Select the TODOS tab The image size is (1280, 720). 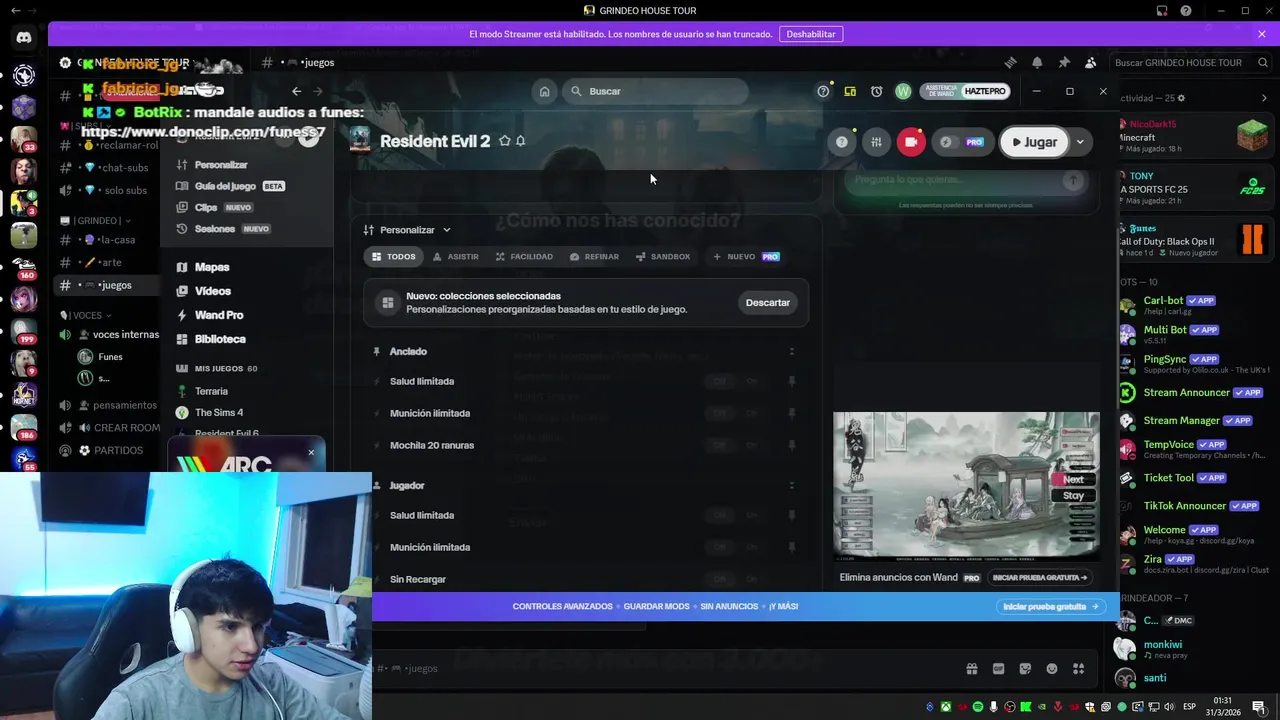[393, 257]
